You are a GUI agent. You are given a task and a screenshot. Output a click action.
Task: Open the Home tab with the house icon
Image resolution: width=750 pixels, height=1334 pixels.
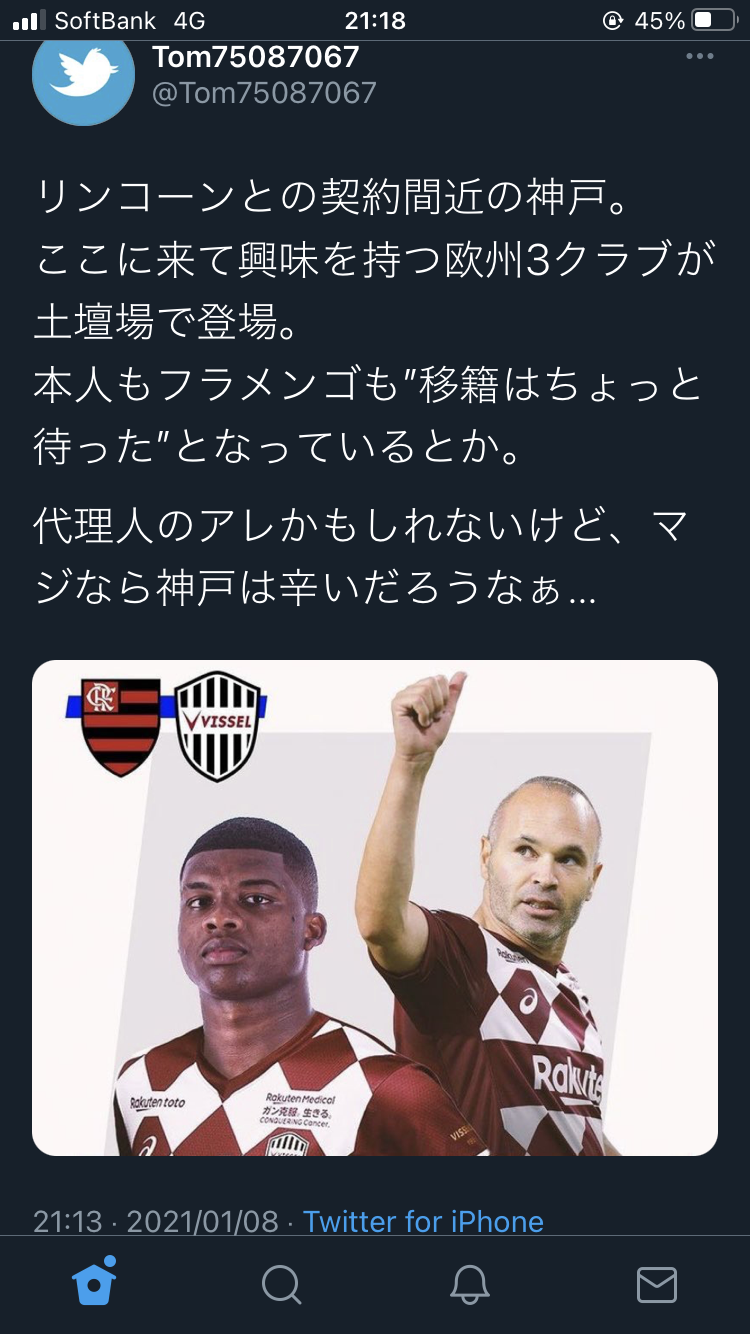[x=94, y=1283]
